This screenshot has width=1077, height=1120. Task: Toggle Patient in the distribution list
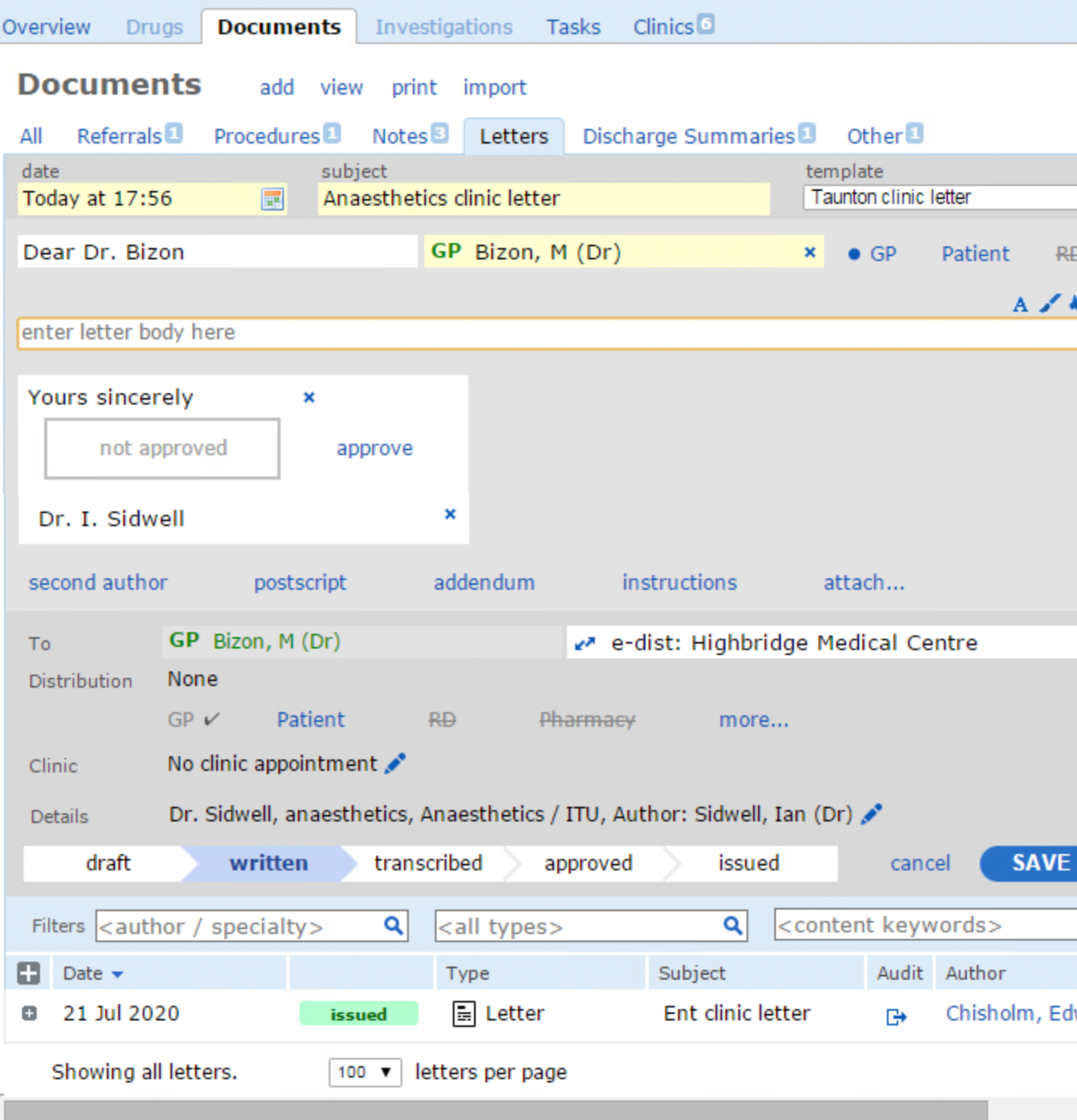coord(310,719)
